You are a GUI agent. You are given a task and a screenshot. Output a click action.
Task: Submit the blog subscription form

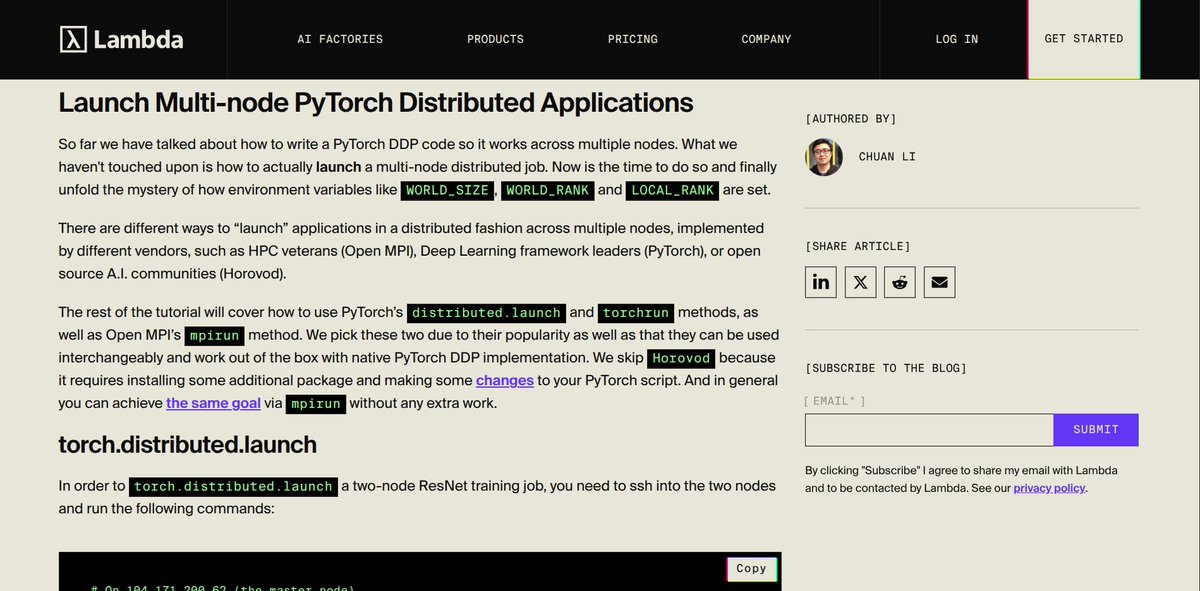[1096, 430]
